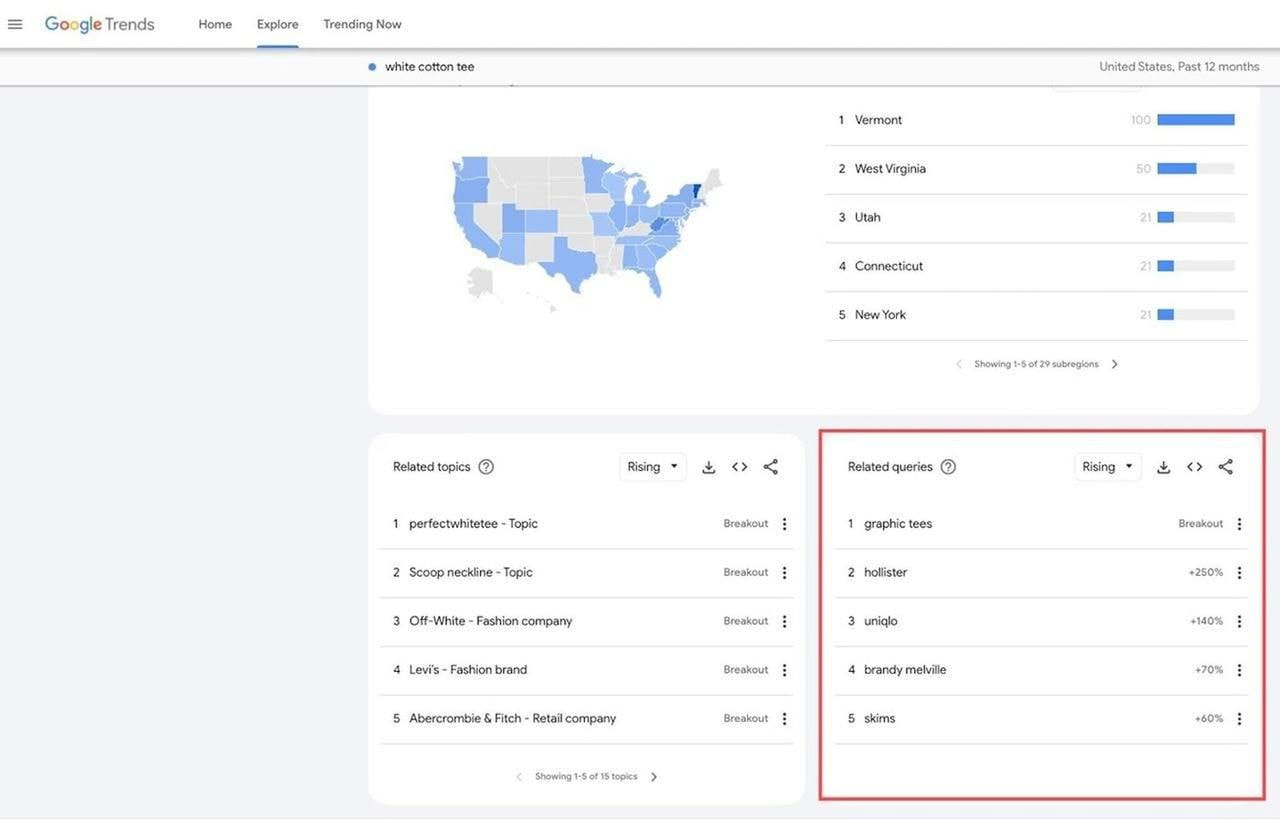
Task: Open the Trending Now tab
Action: 362,24
